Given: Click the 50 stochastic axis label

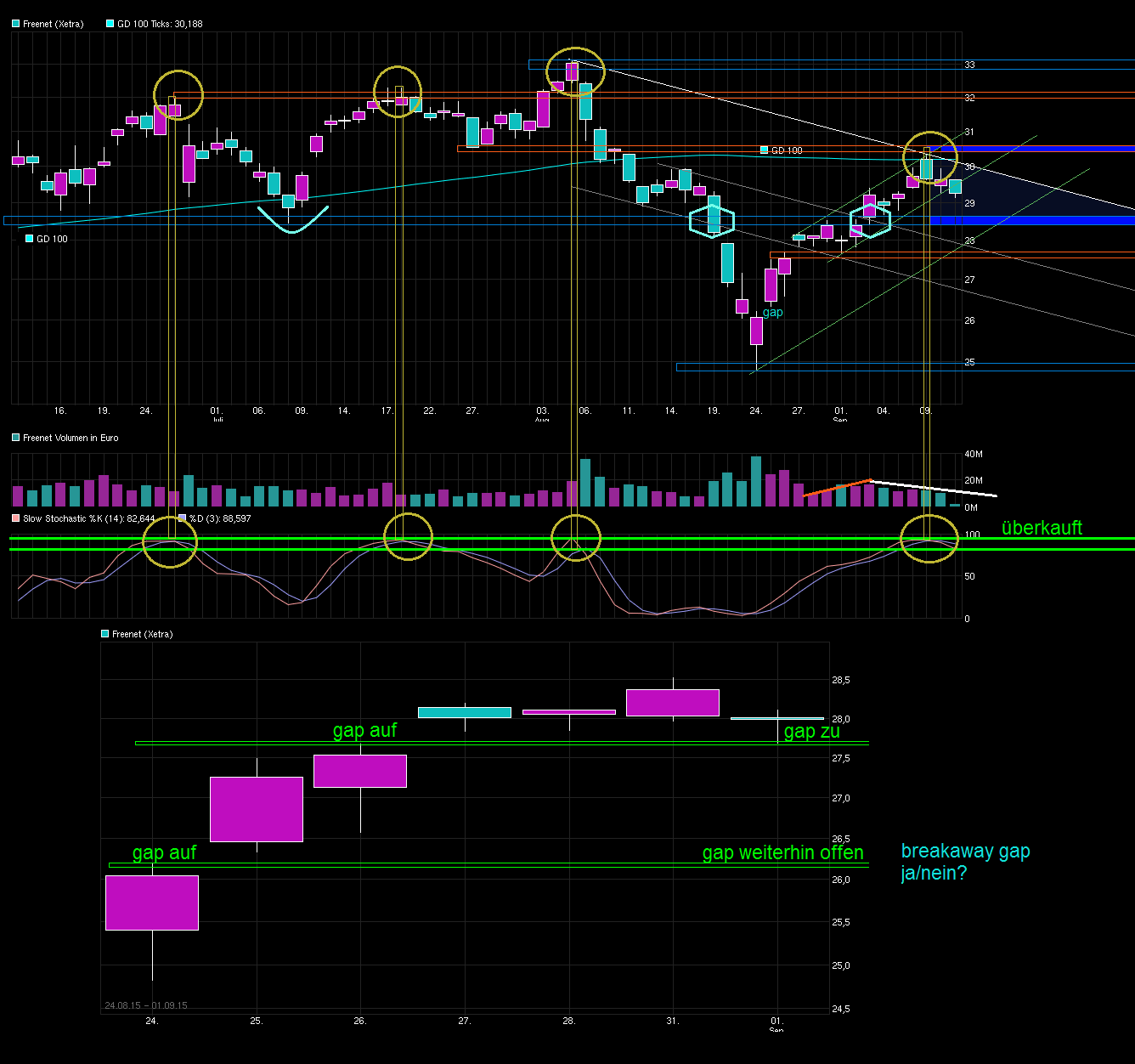Looking at the screenshot, I should pyautogui.click(x=969, y=576).
